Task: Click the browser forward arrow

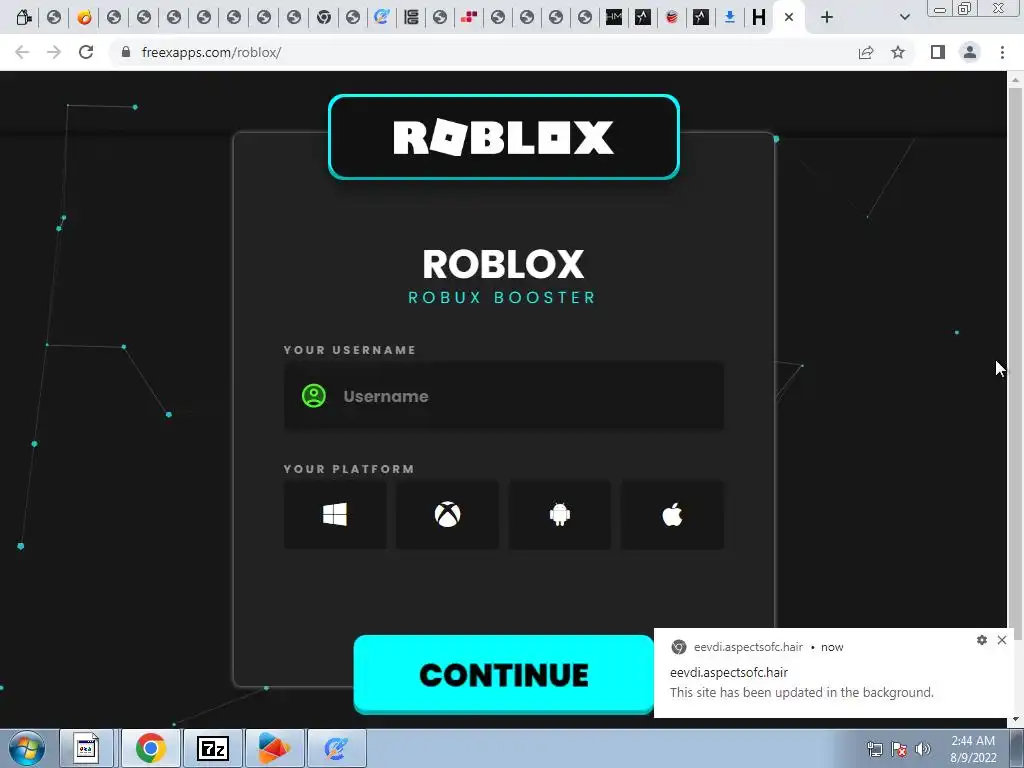Action: pos(54,52)
